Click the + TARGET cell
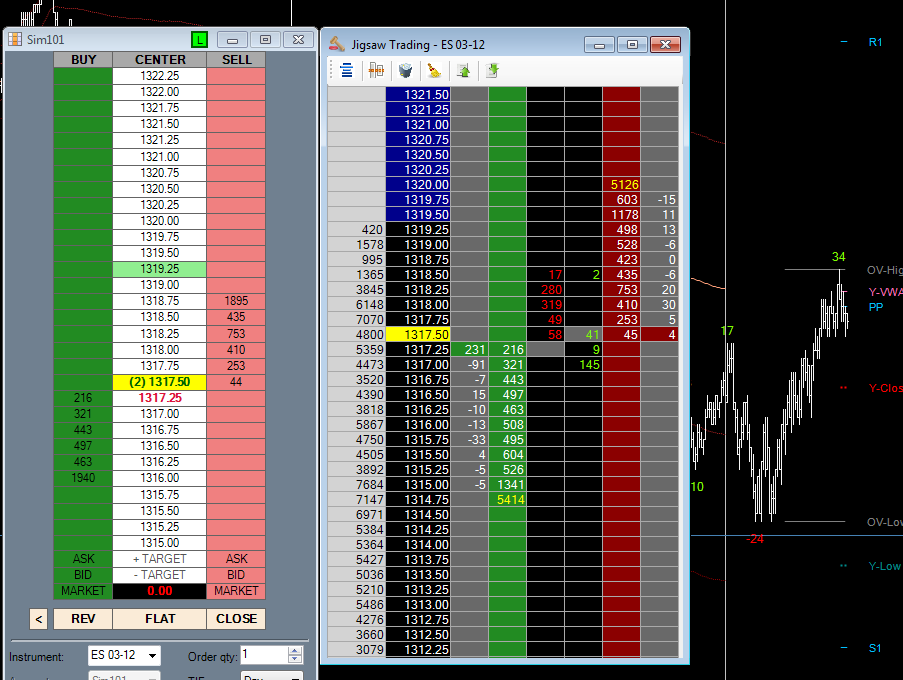The width and height of the screenshot is (903, 680). pos(160,559)
